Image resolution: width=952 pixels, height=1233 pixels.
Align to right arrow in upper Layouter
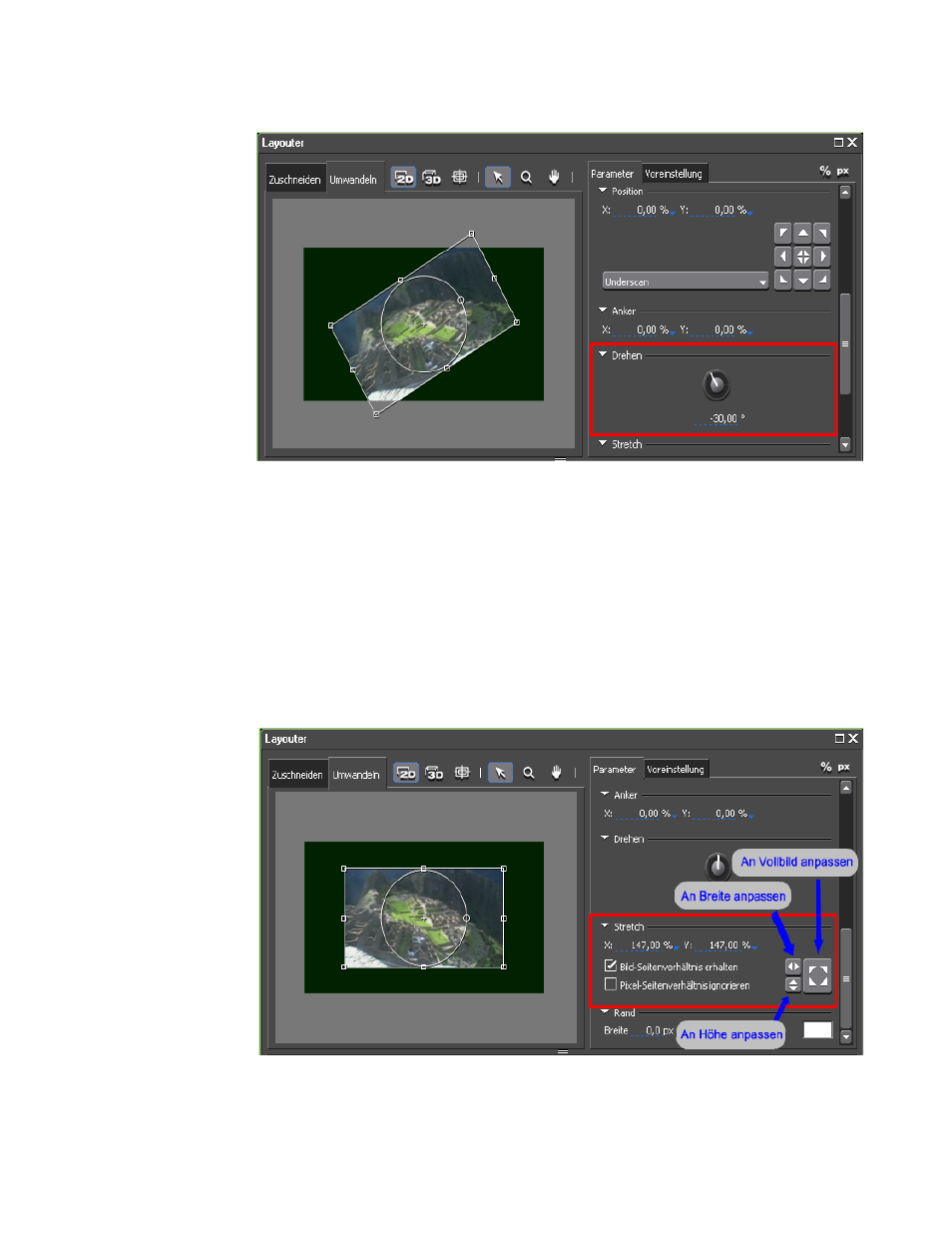[x=821, y=257]
